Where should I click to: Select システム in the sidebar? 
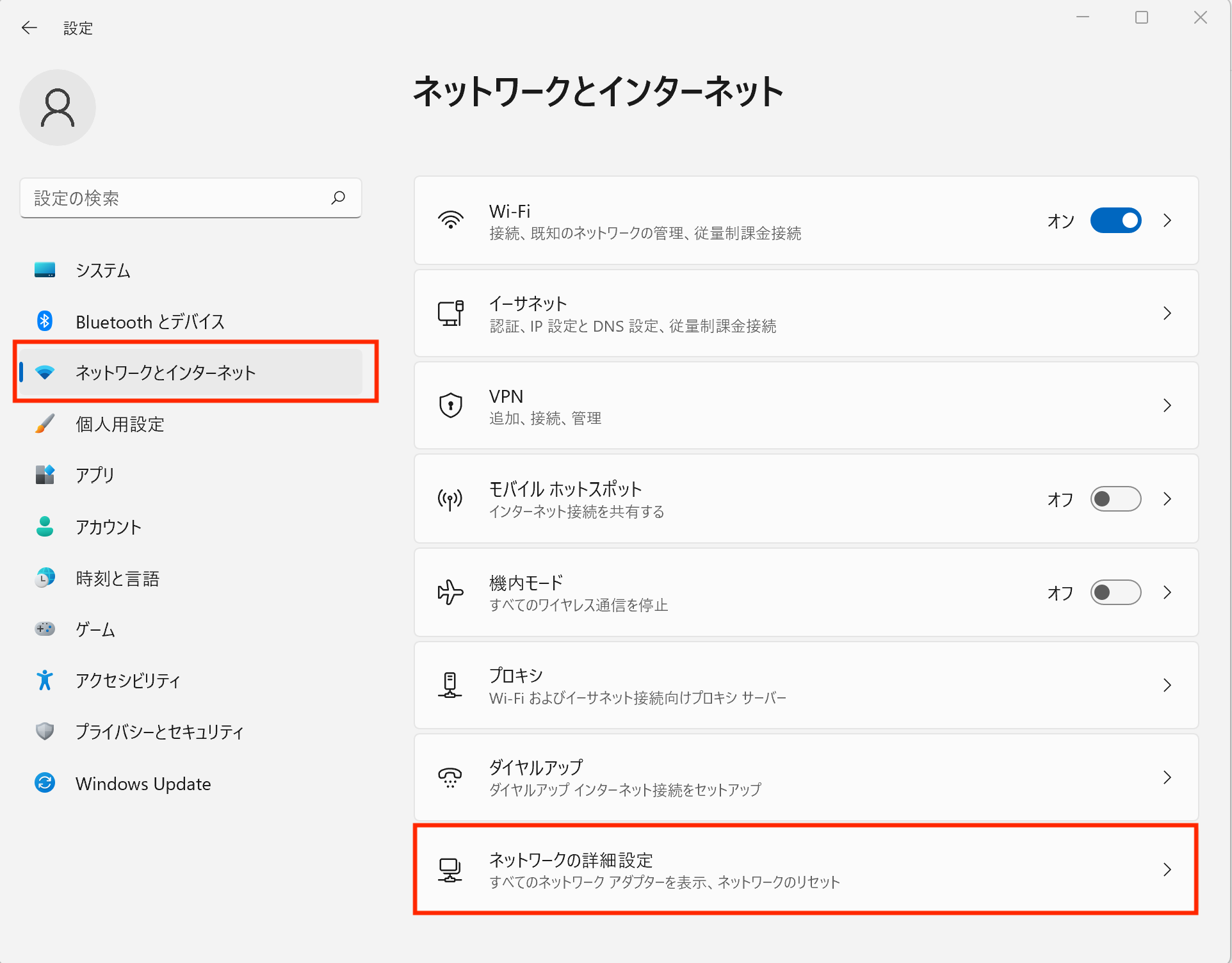[x=103, y=270]
